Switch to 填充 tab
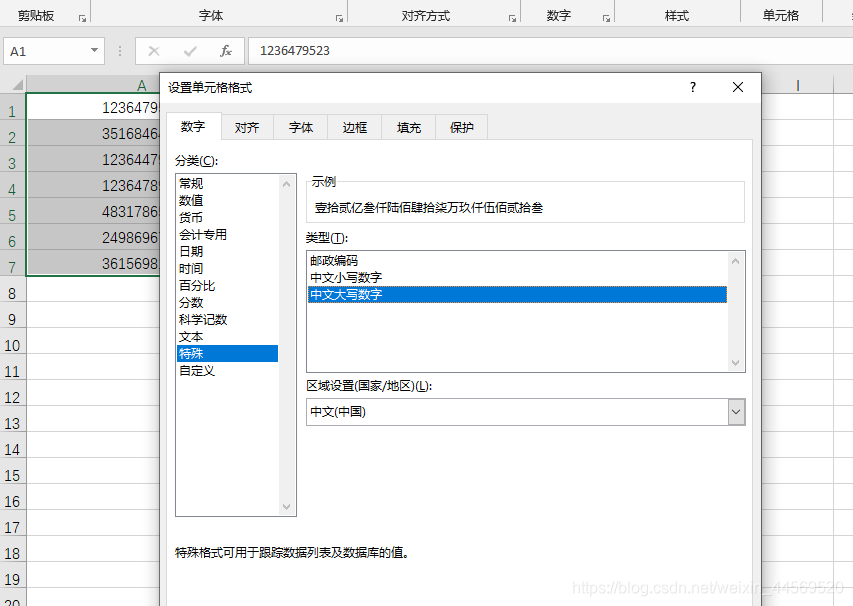853x606 pixels. (x=409, y=127)
